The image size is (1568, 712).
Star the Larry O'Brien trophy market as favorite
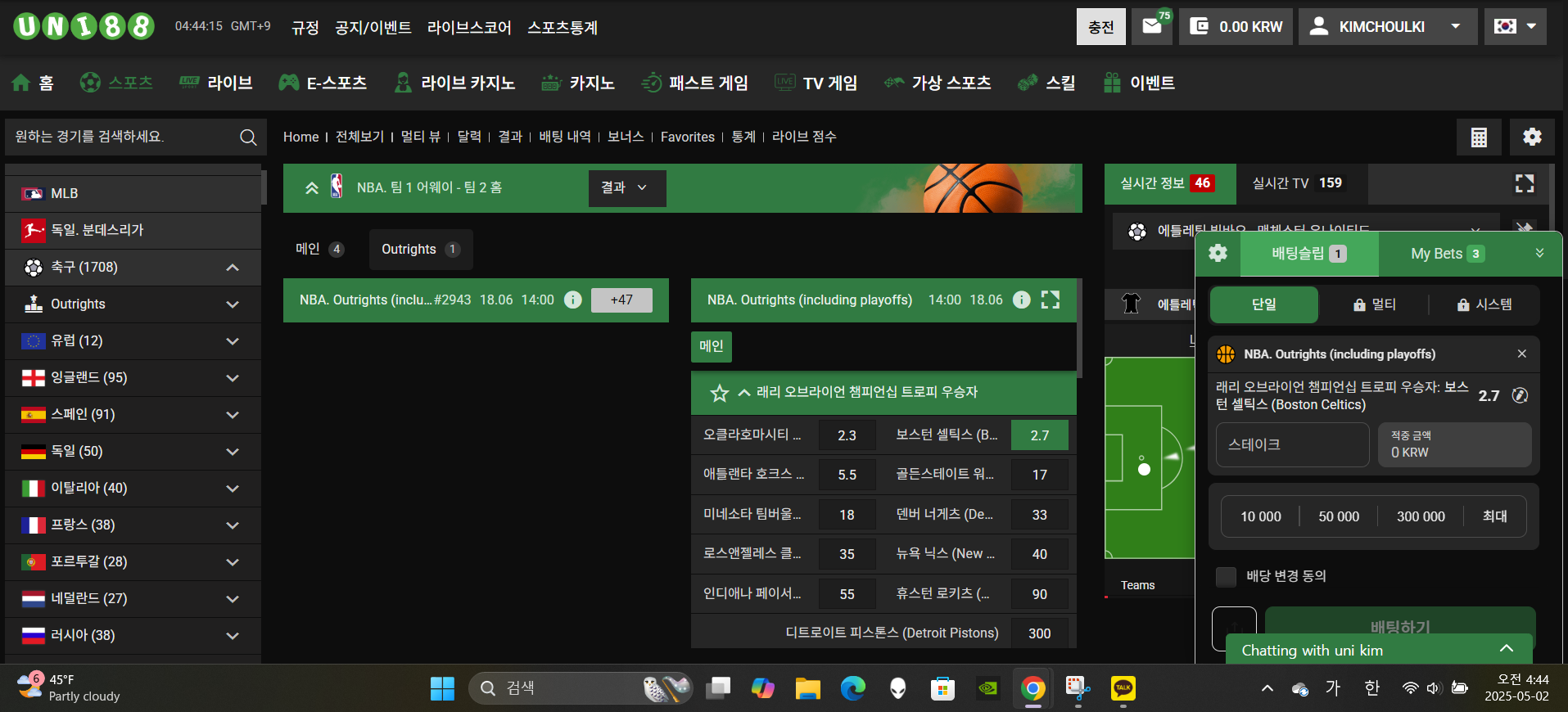[x=720, y=393]
